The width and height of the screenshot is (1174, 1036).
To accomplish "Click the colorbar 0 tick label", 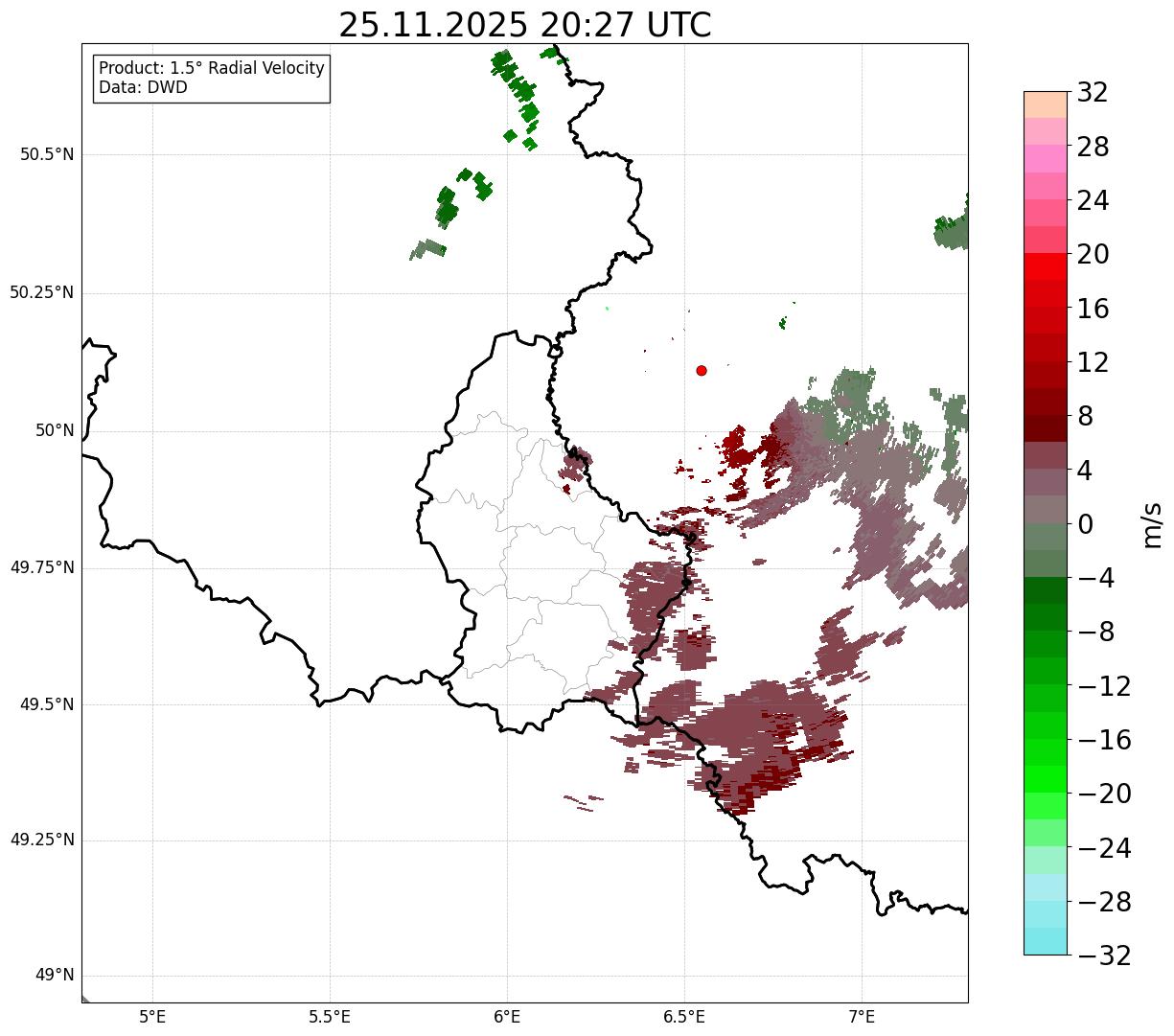I will click(1085, 523).
